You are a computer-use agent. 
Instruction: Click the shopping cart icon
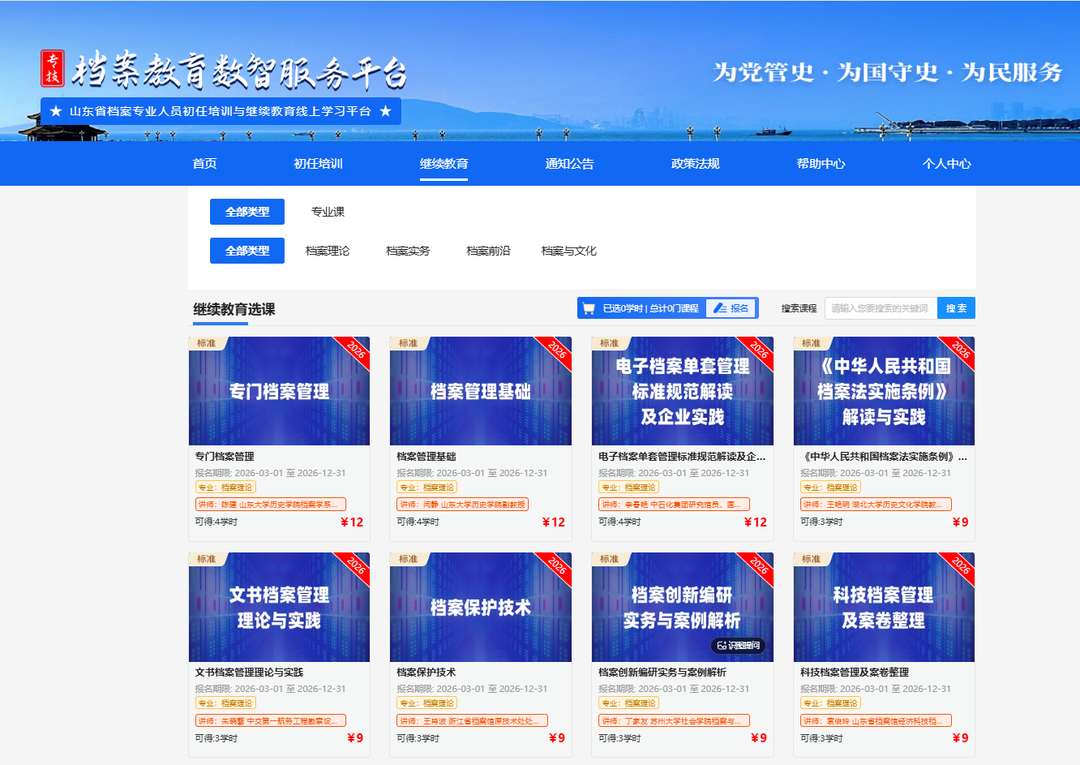point(588,308)
